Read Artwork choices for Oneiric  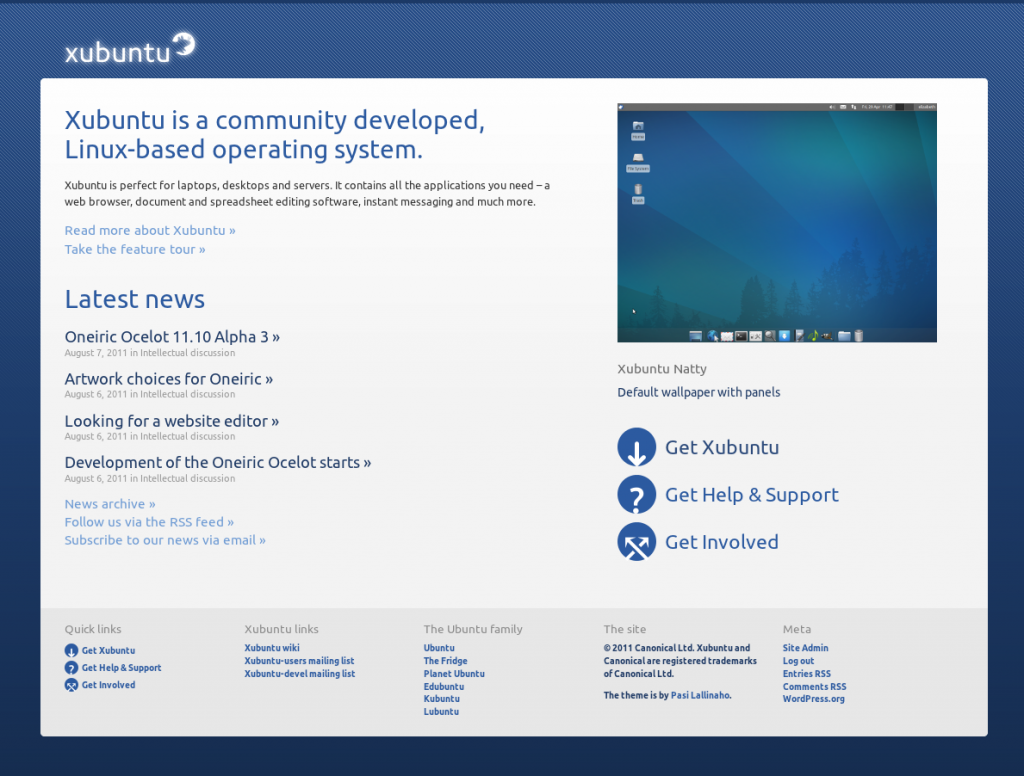[168, 379]
